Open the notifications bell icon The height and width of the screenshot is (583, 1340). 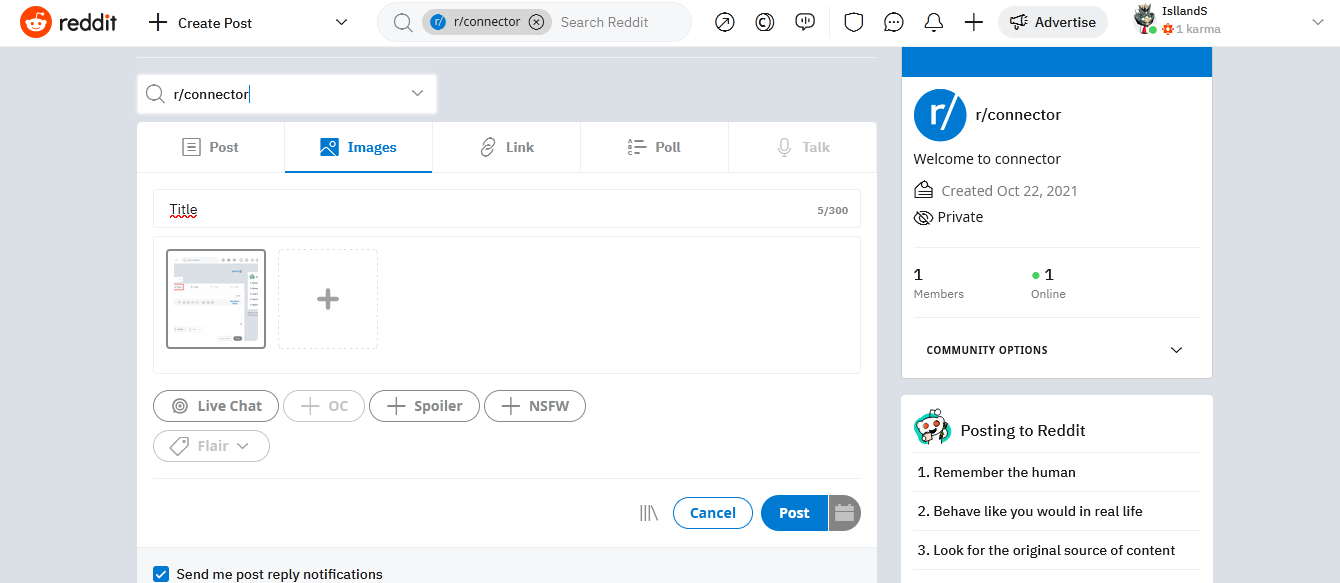tap(934, 22)
